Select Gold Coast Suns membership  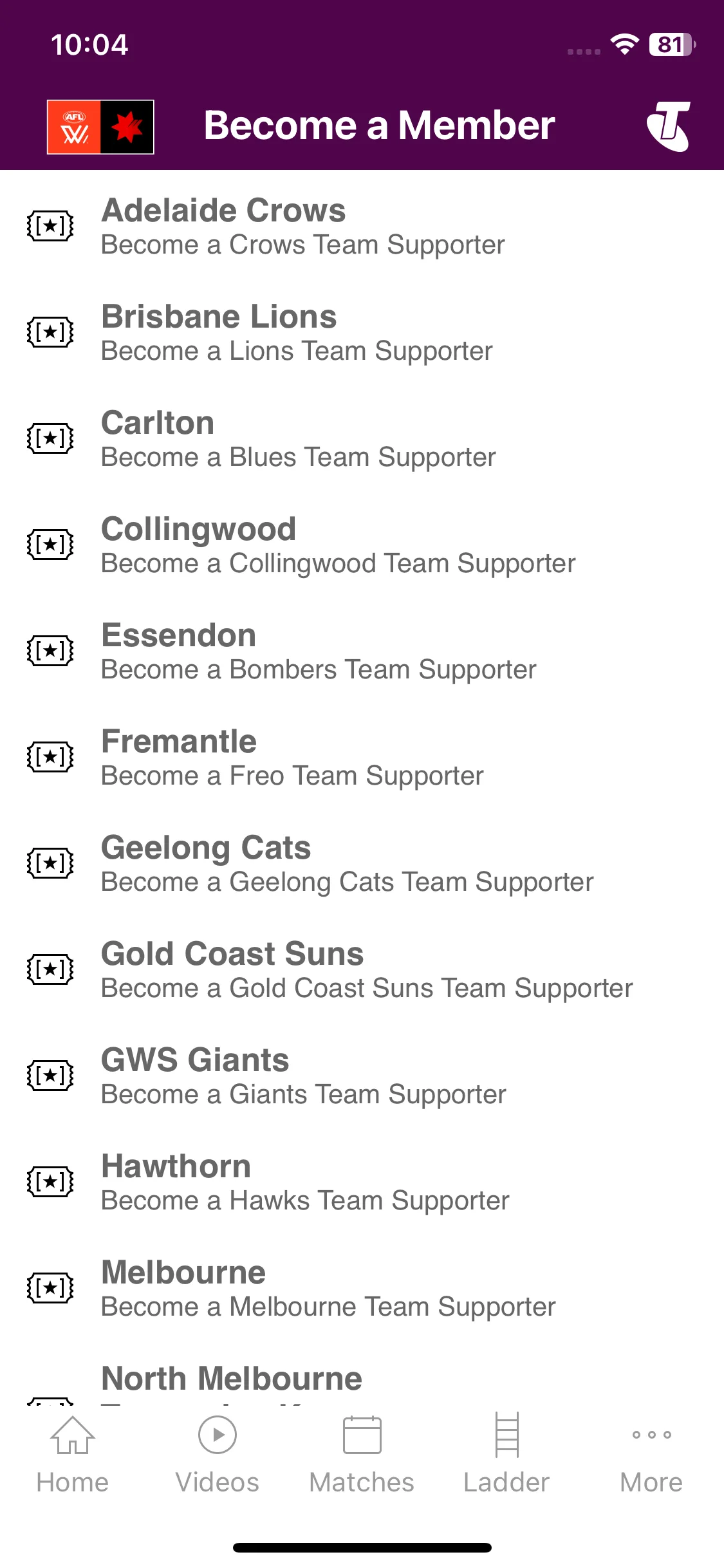[362, 969]
